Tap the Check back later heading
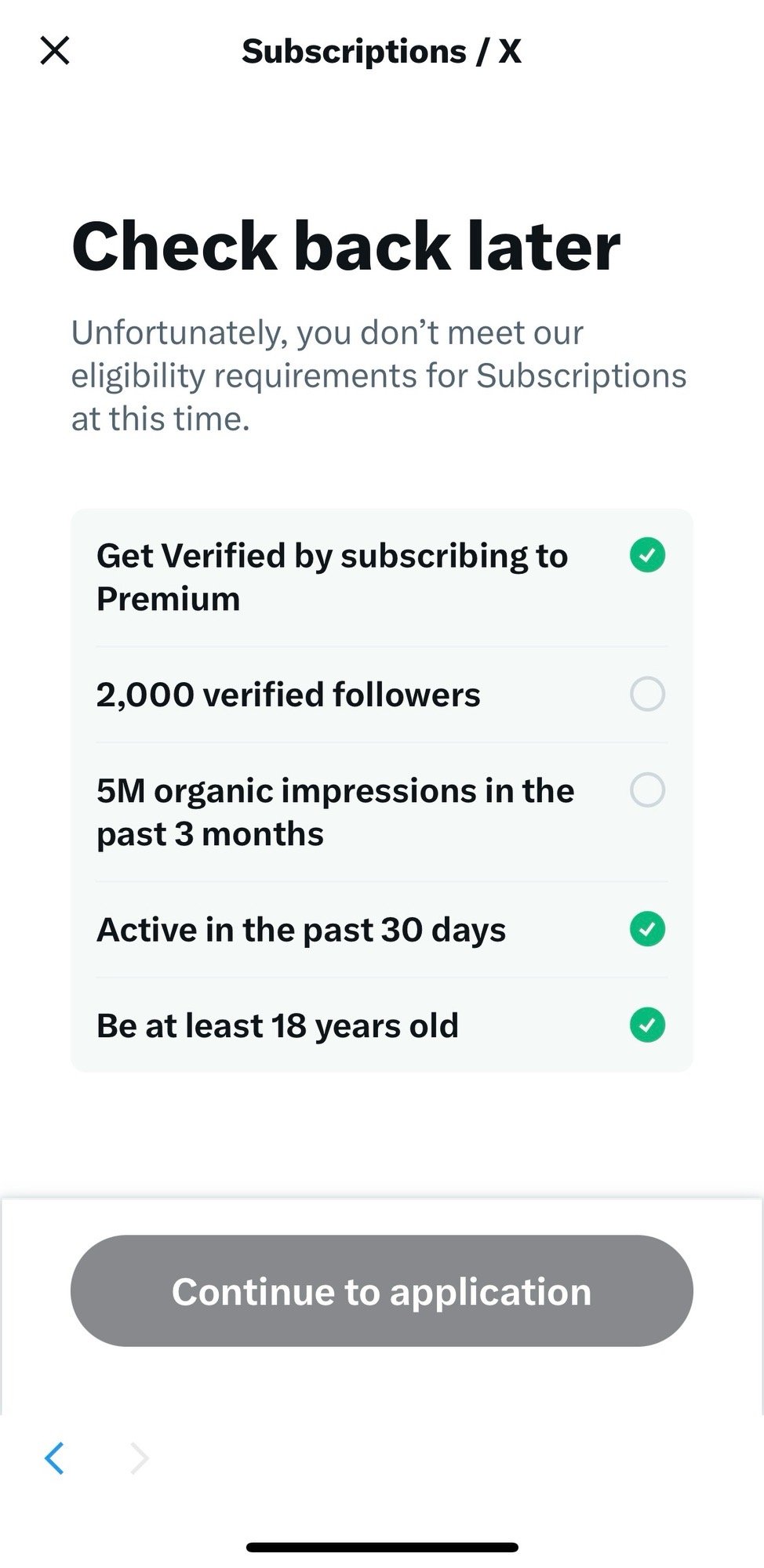The image size is (764, 1568). (x=346, y=246)
